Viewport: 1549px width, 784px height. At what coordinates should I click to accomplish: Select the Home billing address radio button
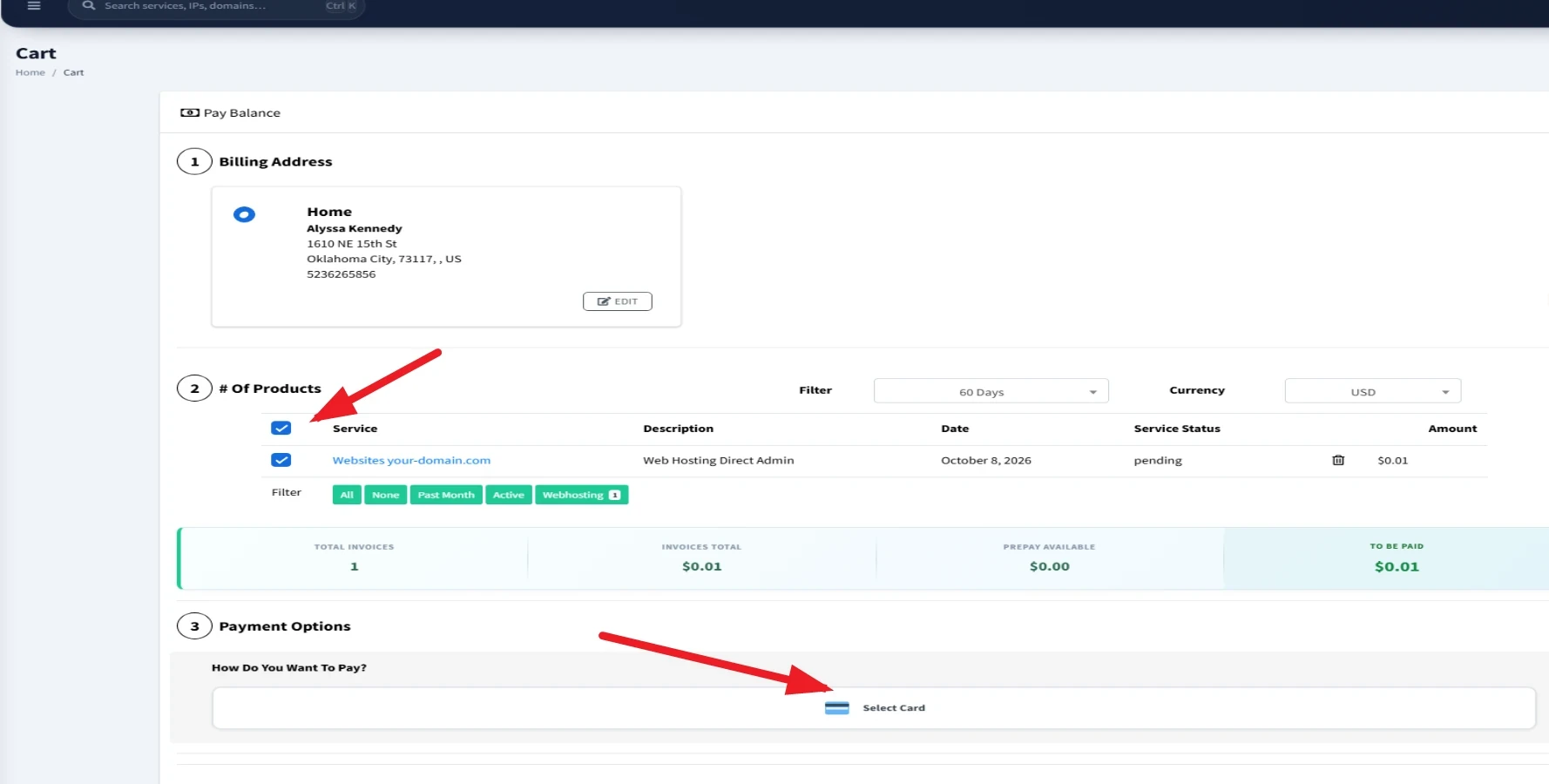tap(244, 214)
